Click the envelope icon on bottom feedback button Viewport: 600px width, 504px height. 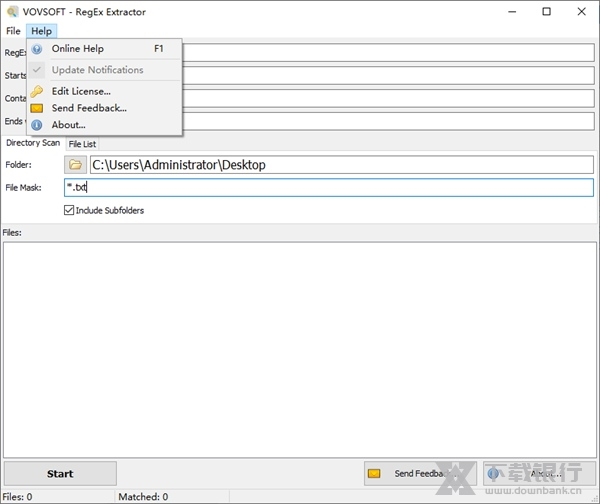tap(375, 473)
